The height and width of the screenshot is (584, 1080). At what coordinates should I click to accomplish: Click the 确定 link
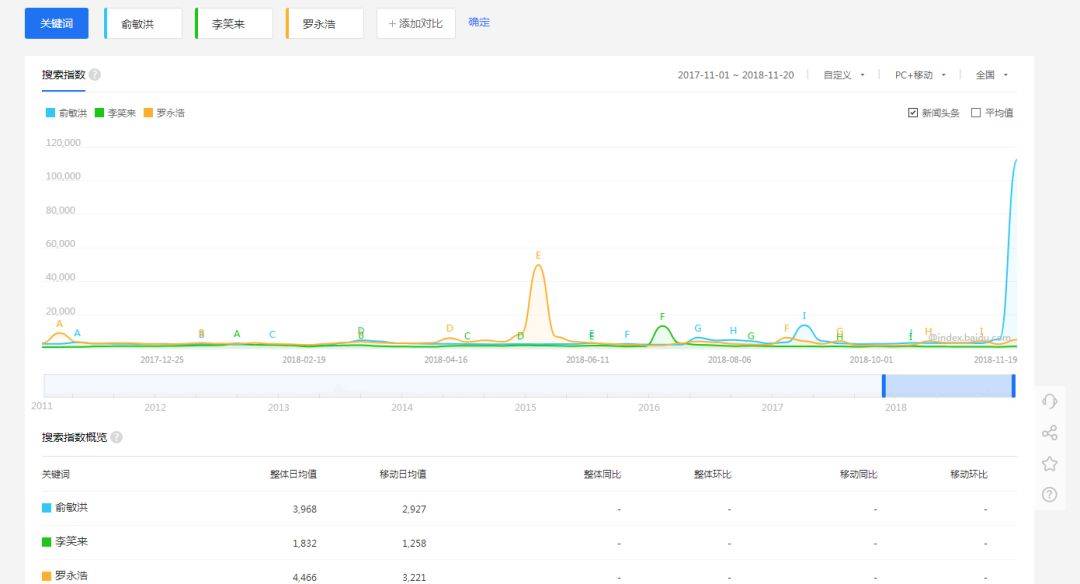coord(479,22)
